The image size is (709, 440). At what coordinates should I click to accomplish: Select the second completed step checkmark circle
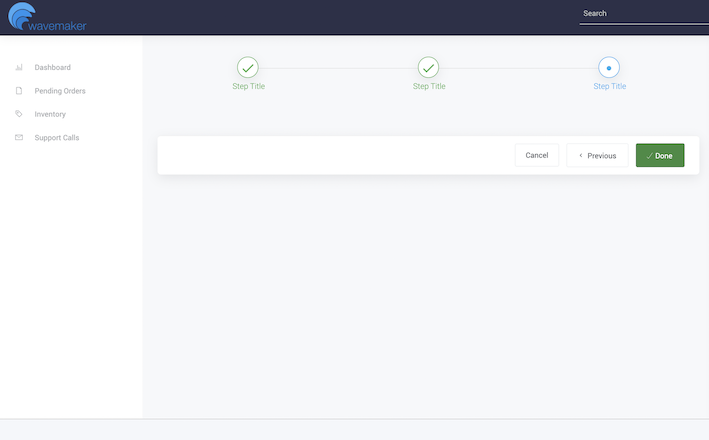(x=429, y=67)
